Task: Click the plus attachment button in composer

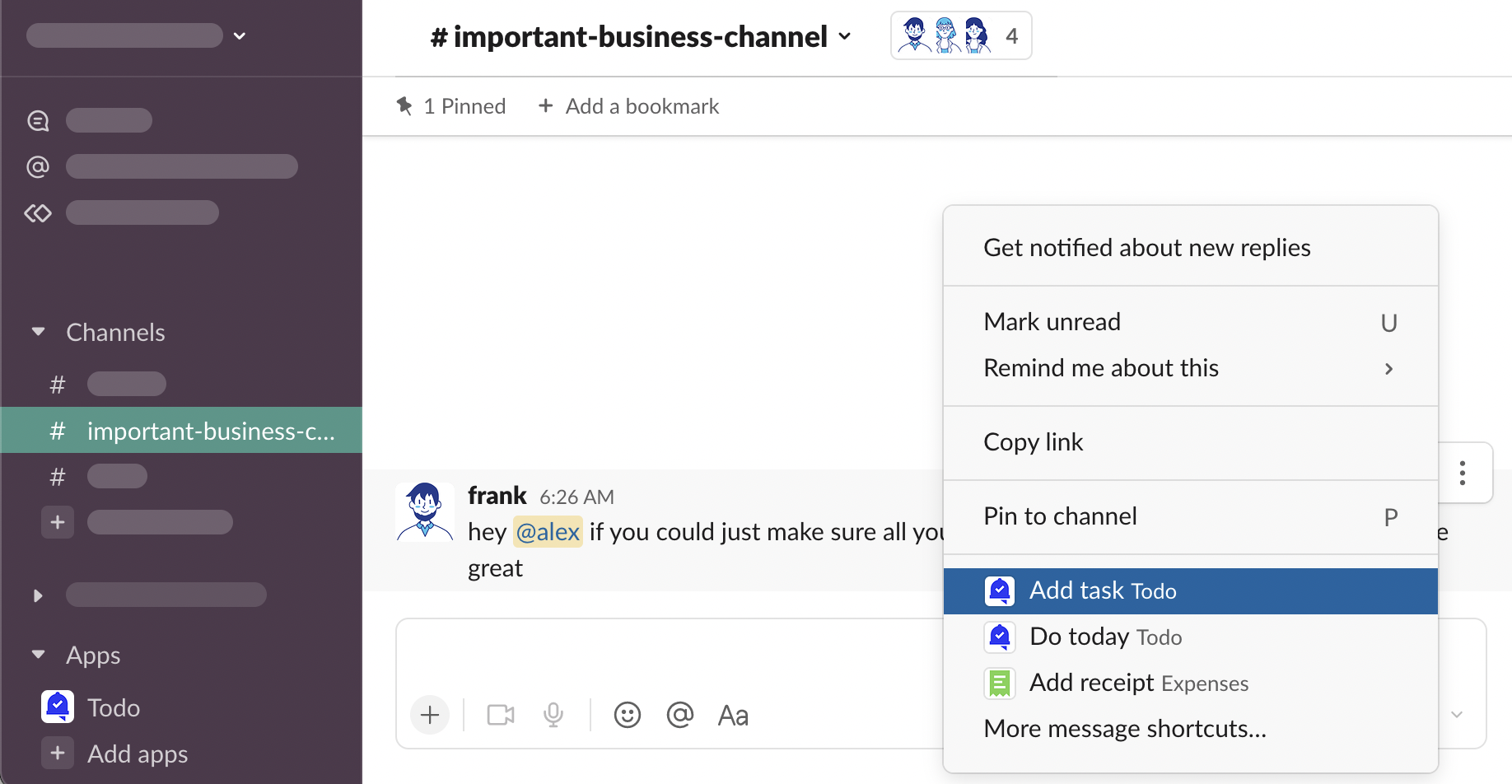Action: coord(430,715)
